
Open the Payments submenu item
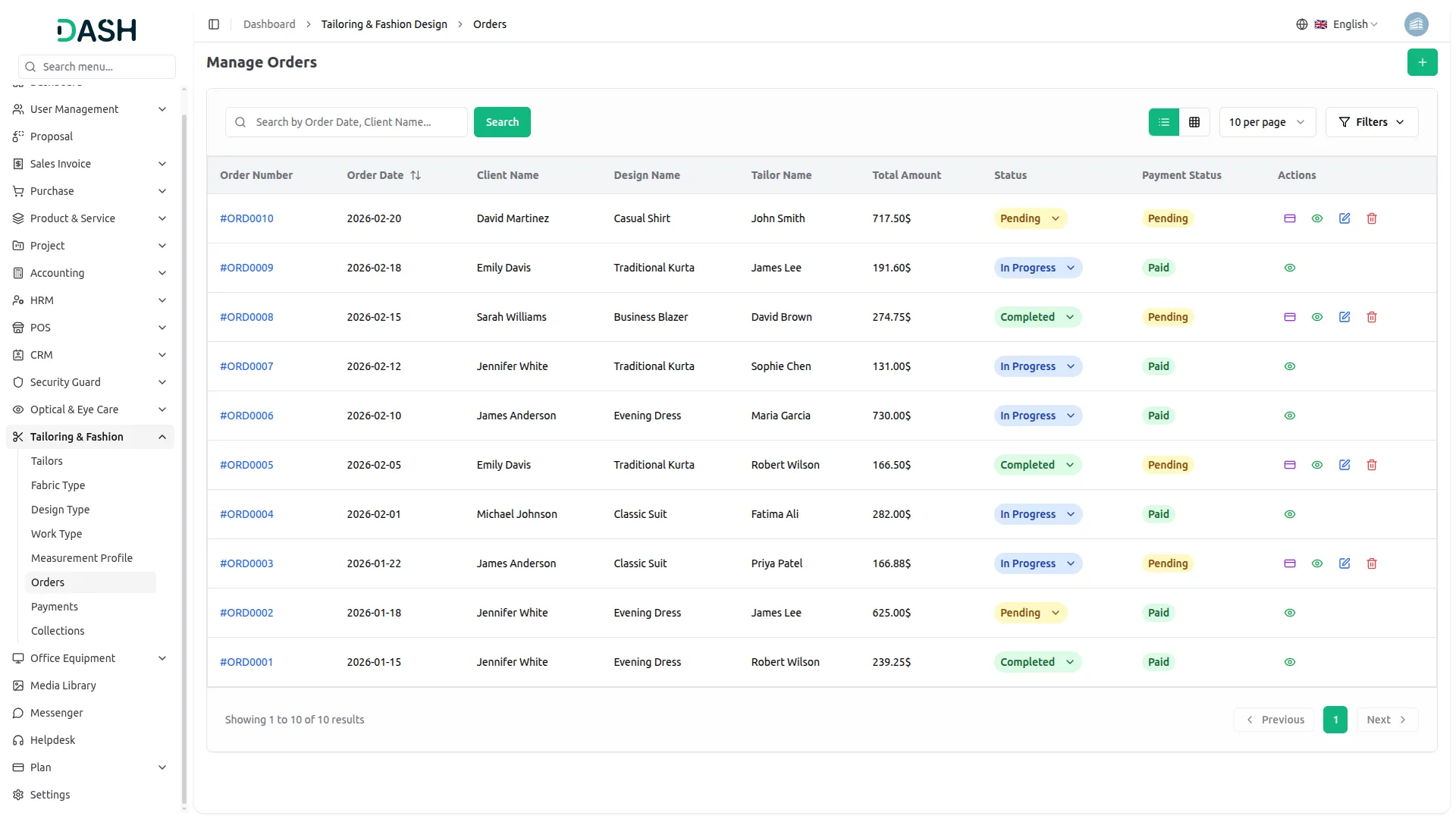[55, 607]
